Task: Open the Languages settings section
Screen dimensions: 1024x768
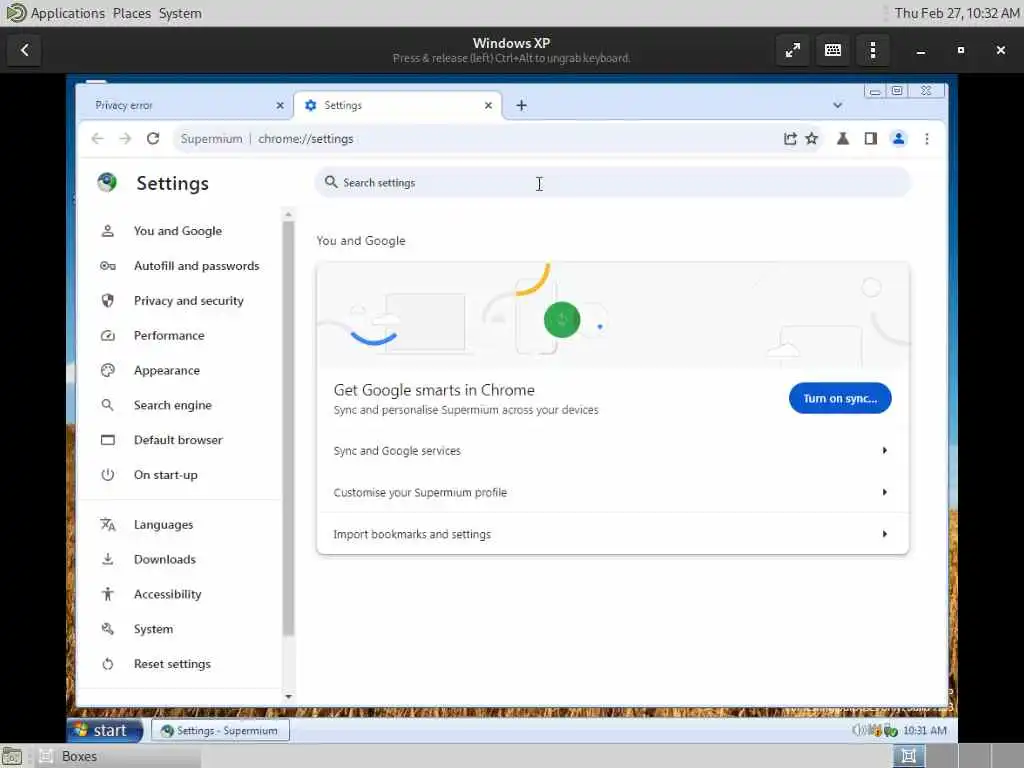Action: (163, 524)
